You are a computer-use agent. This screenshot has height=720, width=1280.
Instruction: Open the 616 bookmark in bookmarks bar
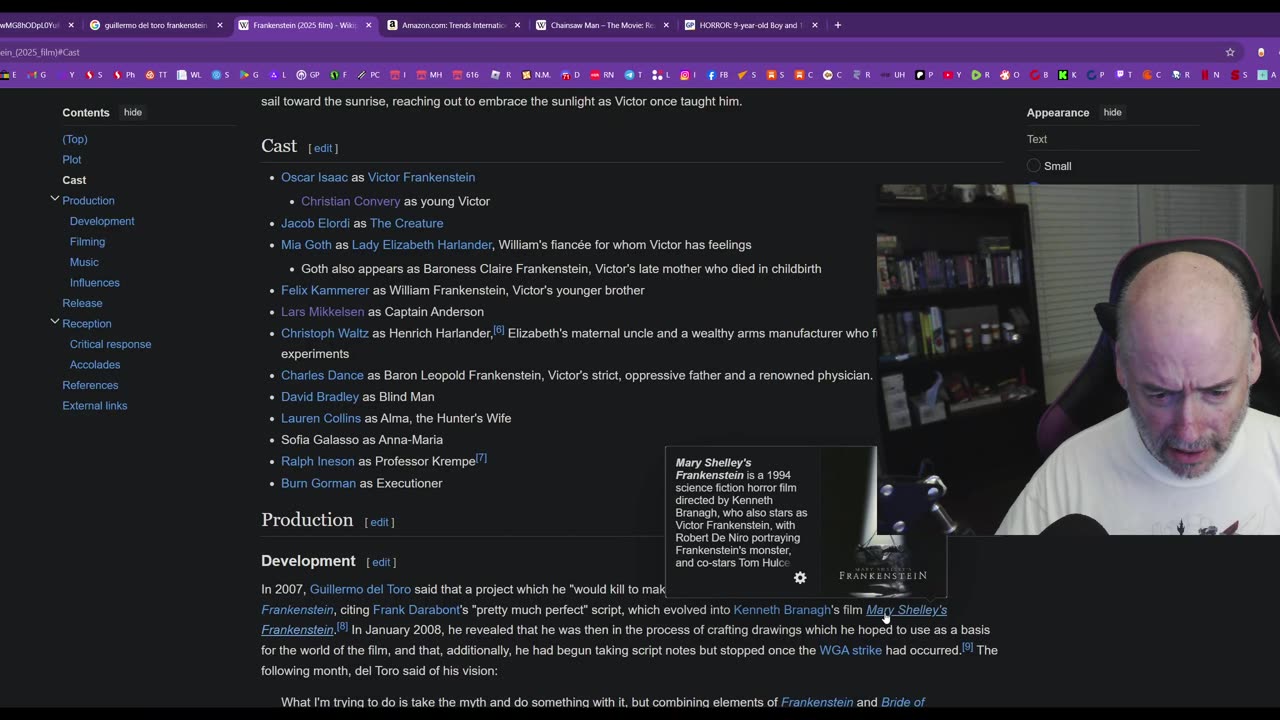click(465, 75)
